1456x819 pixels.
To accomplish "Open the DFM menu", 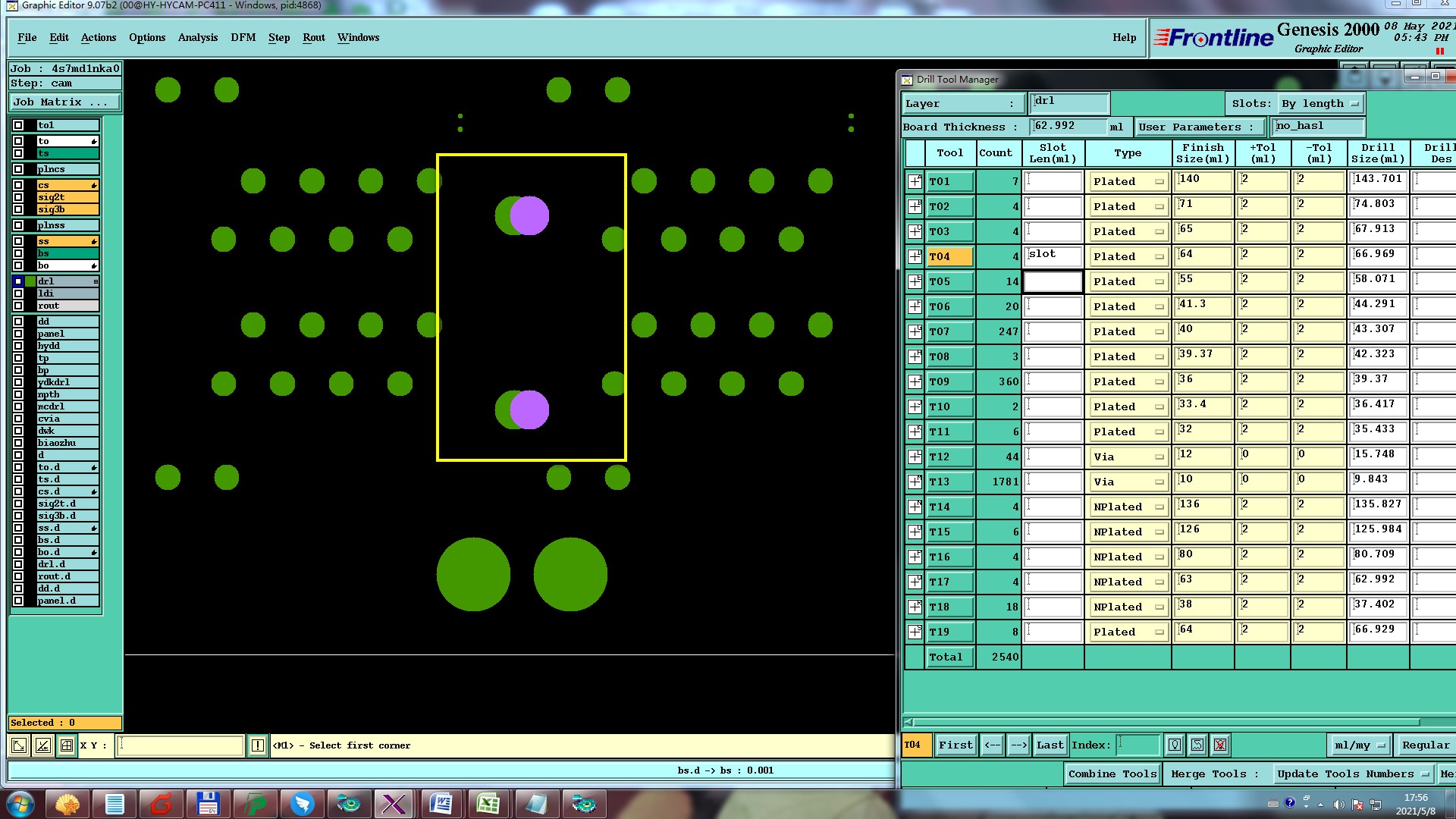I will (243, 37).
